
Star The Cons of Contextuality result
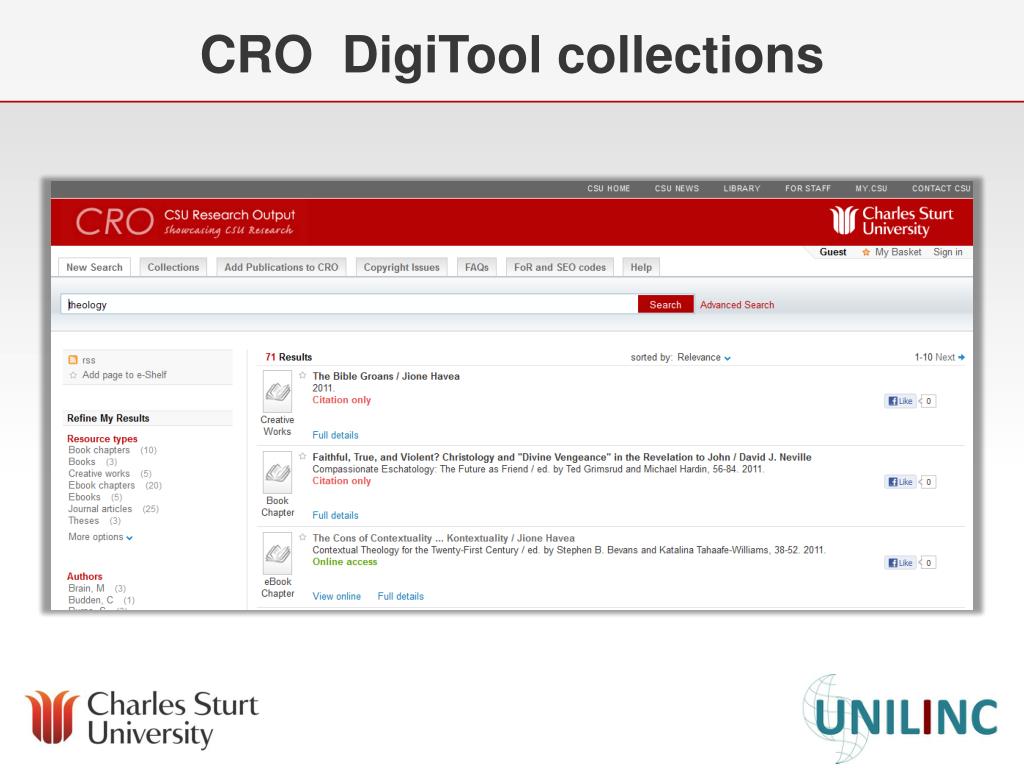coord(302,537)
